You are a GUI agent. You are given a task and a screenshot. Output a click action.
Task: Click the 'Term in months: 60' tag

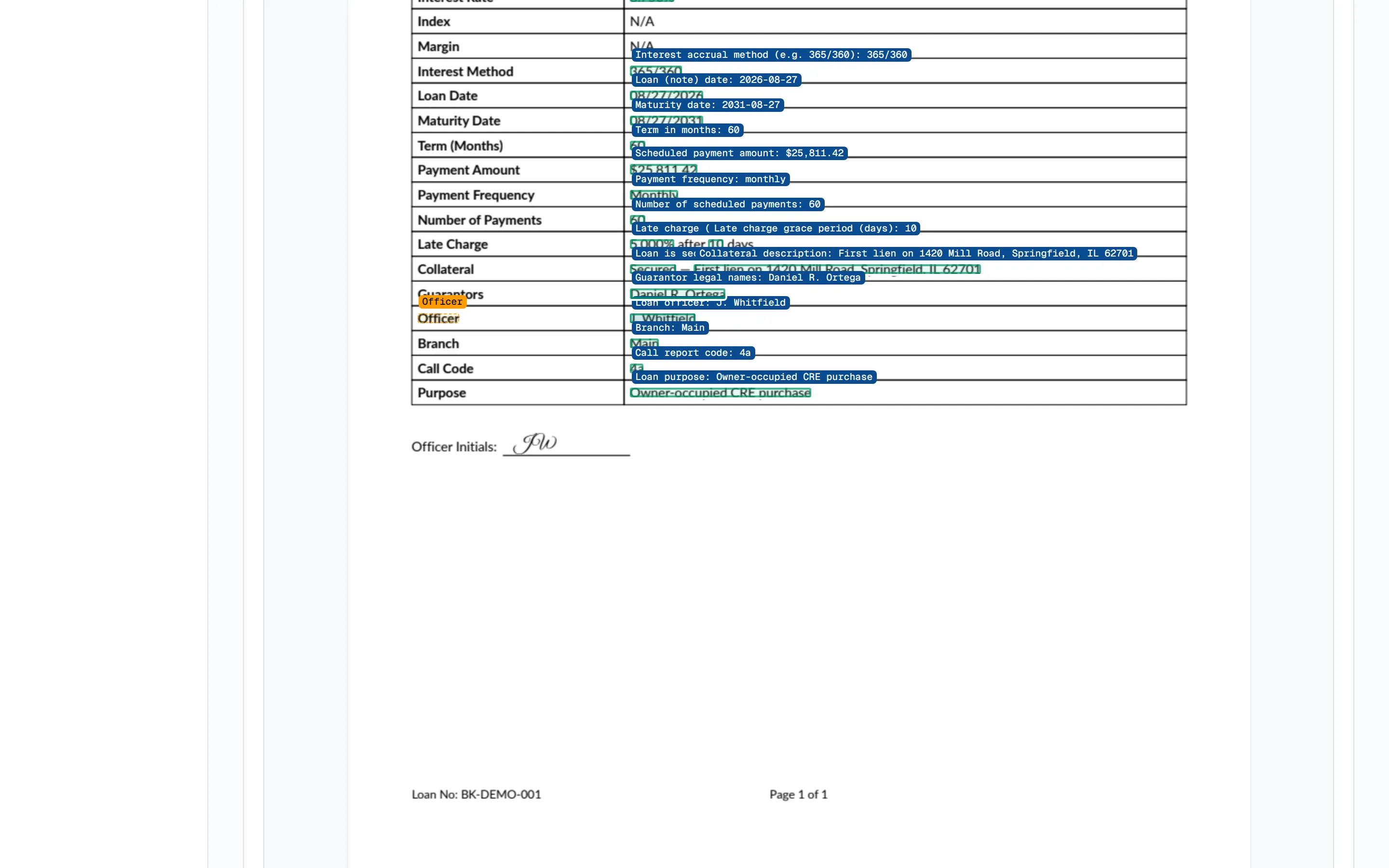(687, 130)
